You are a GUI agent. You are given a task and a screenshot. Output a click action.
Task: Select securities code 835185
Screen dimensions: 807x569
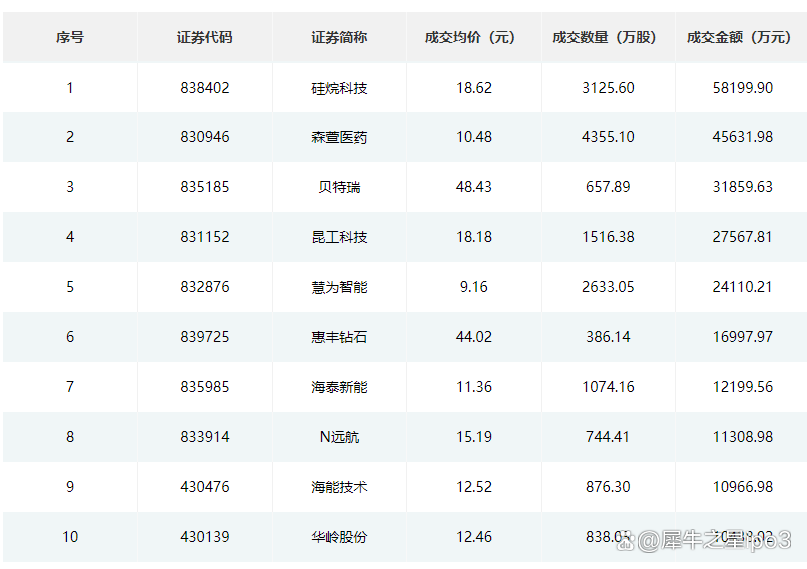point(205,187)
